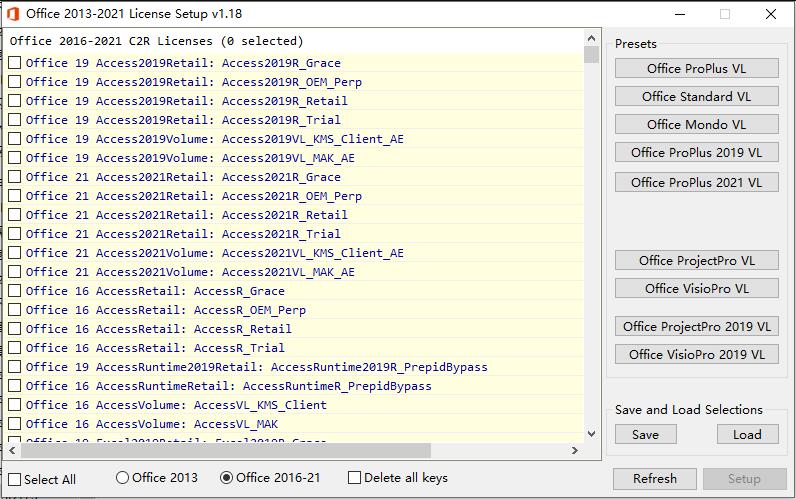Load saved selections with Load button
The image size is (796, 499).
747,435
